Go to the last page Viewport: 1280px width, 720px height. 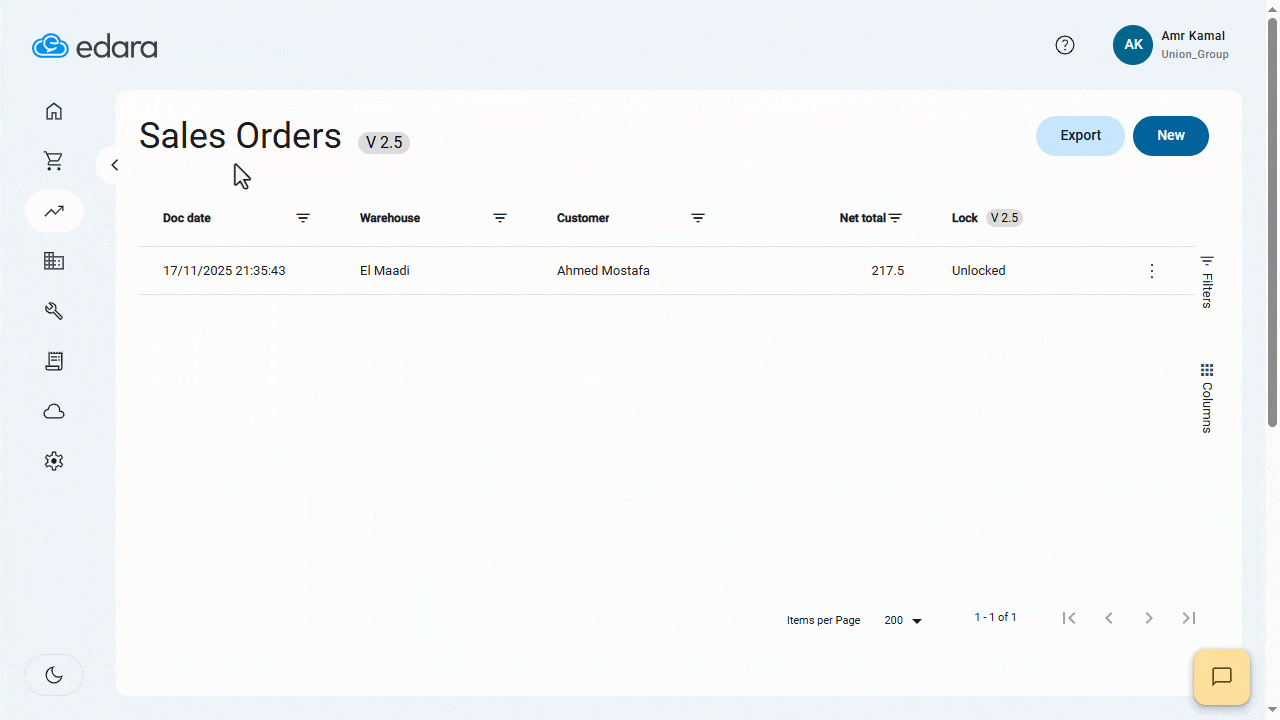[1189, 618]
